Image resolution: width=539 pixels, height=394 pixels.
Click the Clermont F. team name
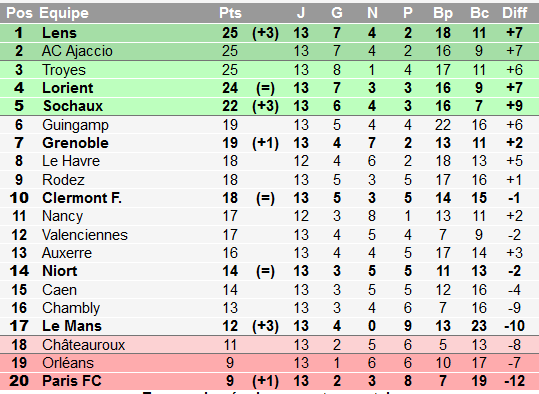pos(82,198)
